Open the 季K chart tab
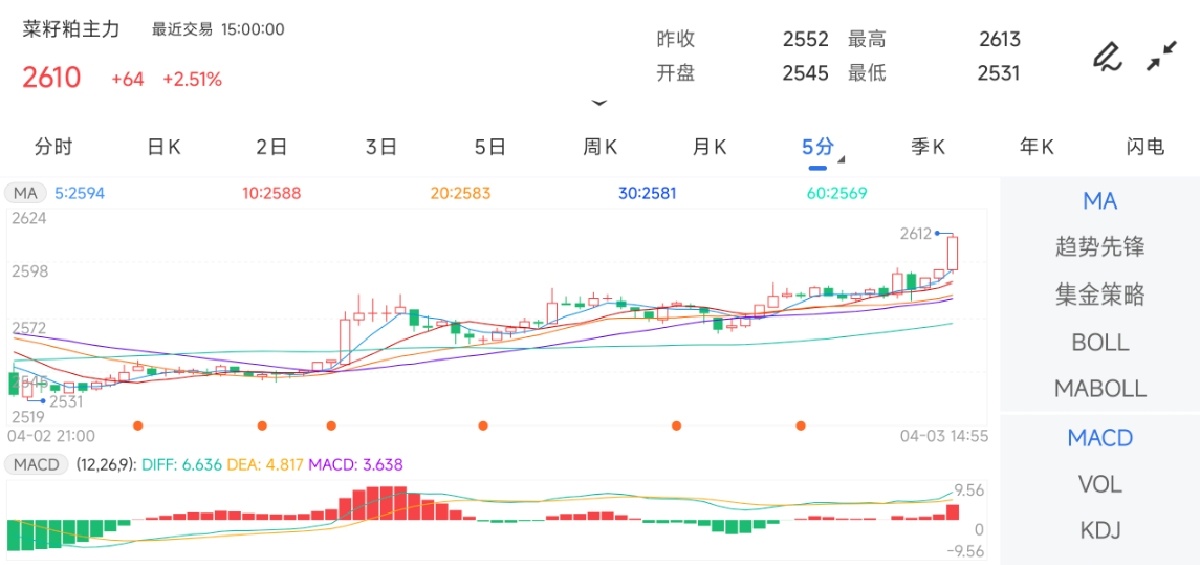 tap(927, 147)
